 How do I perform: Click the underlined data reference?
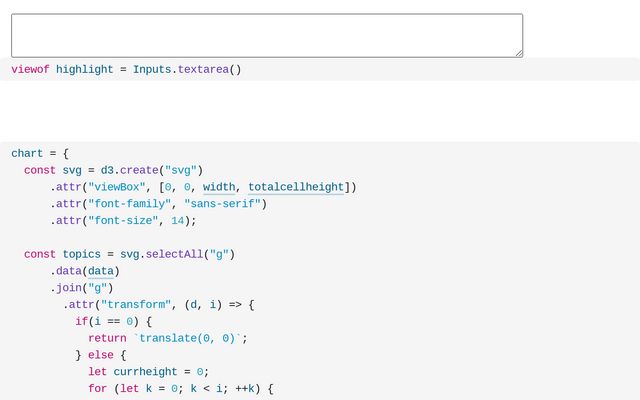[101, 271]
